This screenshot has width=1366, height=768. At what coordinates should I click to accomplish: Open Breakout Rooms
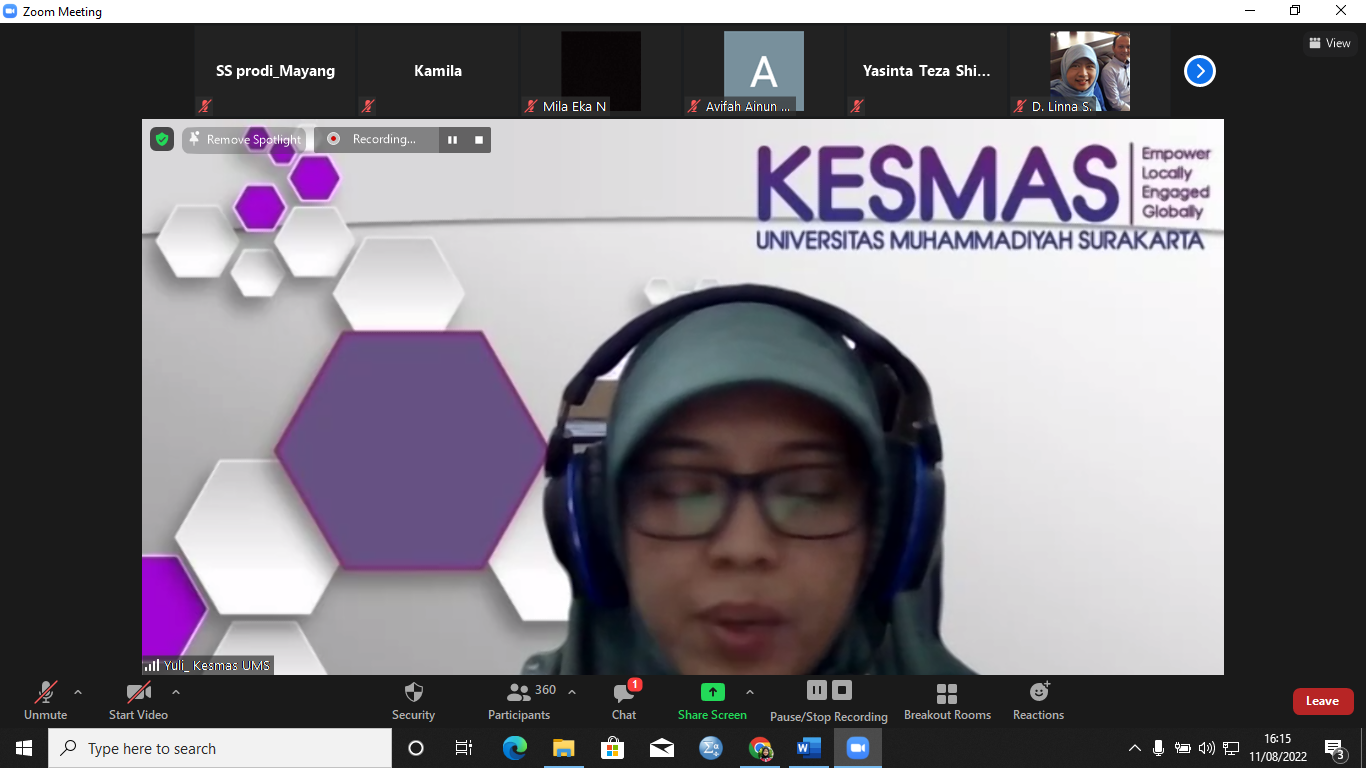click(x=947, y=700)
